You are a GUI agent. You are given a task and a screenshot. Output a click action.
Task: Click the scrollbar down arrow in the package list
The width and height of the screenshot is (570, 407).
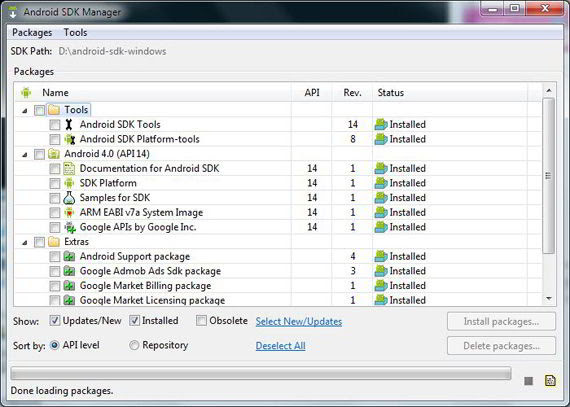click(549, 299)
